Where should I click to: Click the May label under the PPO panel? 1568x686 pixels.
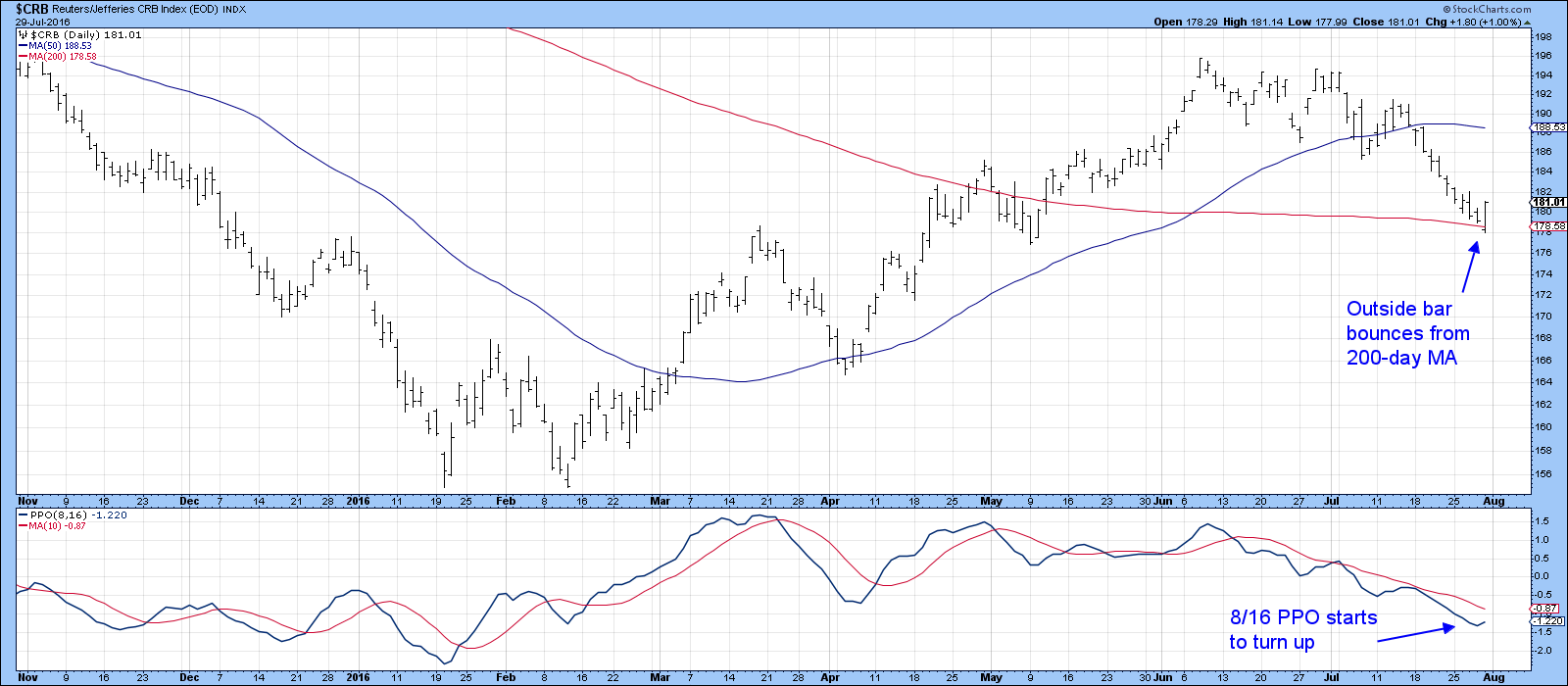coord(991,677)
